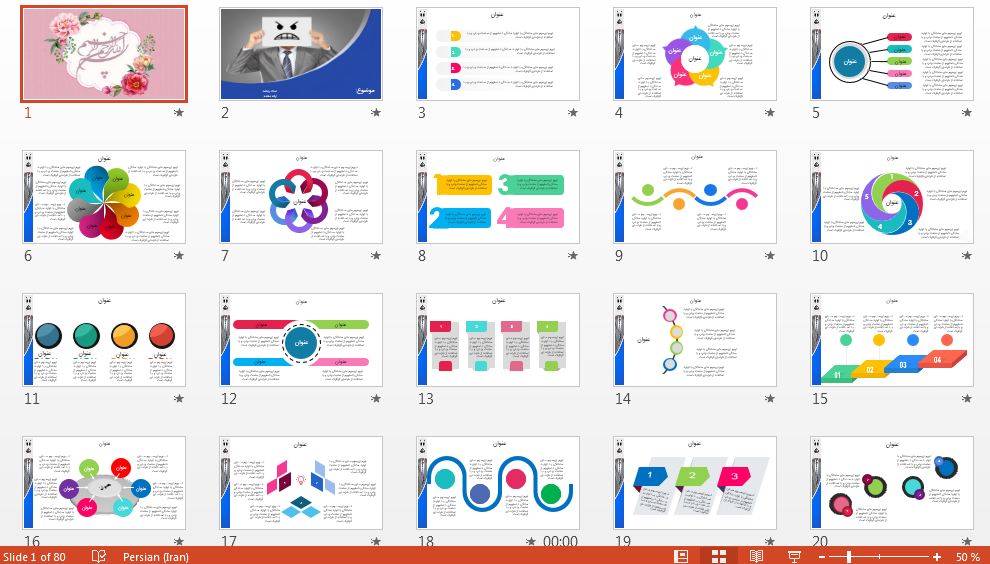Click the animation star under slide 1
This screenshot has width=990, height=564.
click(x=179, y=113)
